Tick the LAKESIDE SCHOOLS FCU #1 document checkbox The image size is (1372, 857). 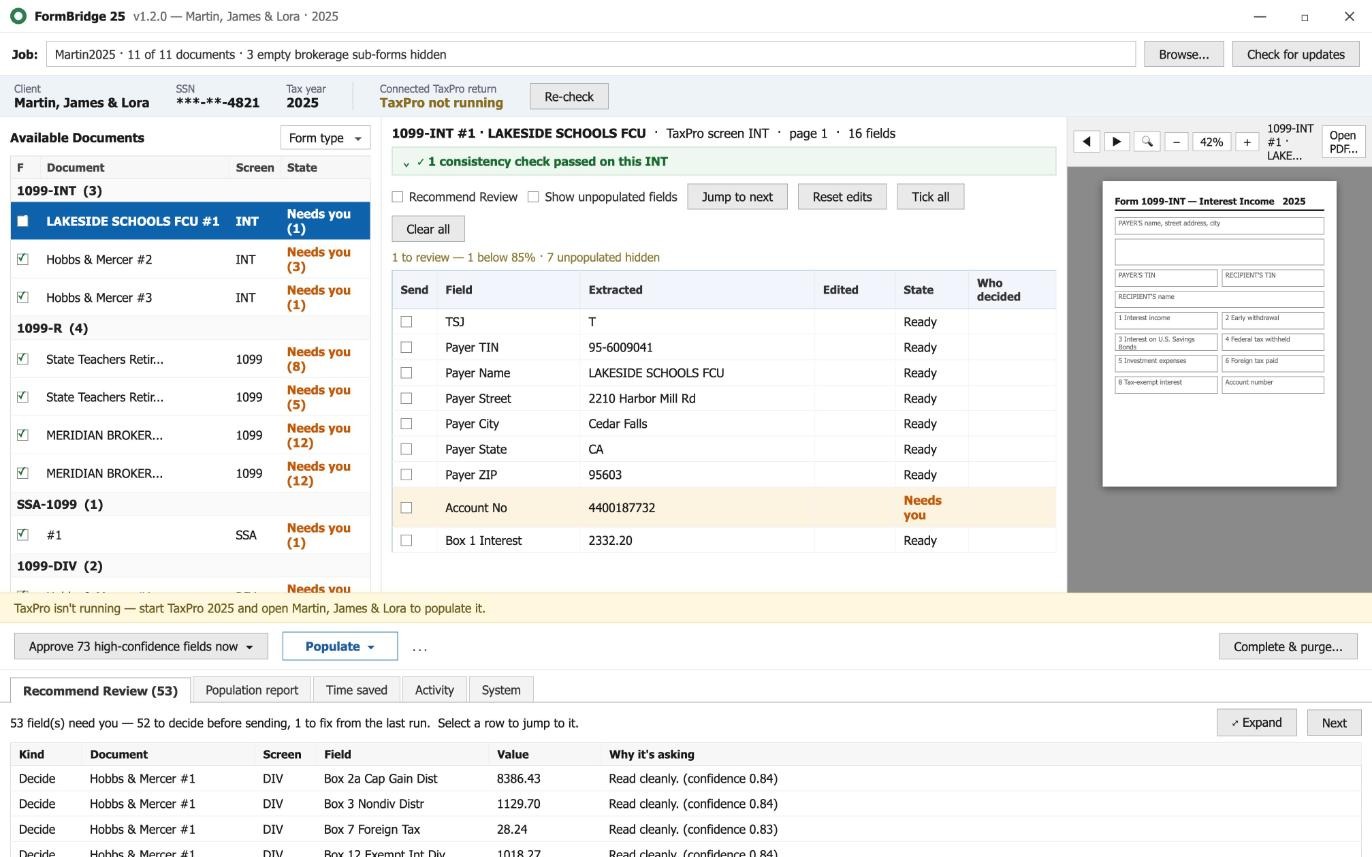(x=23, y=221)
